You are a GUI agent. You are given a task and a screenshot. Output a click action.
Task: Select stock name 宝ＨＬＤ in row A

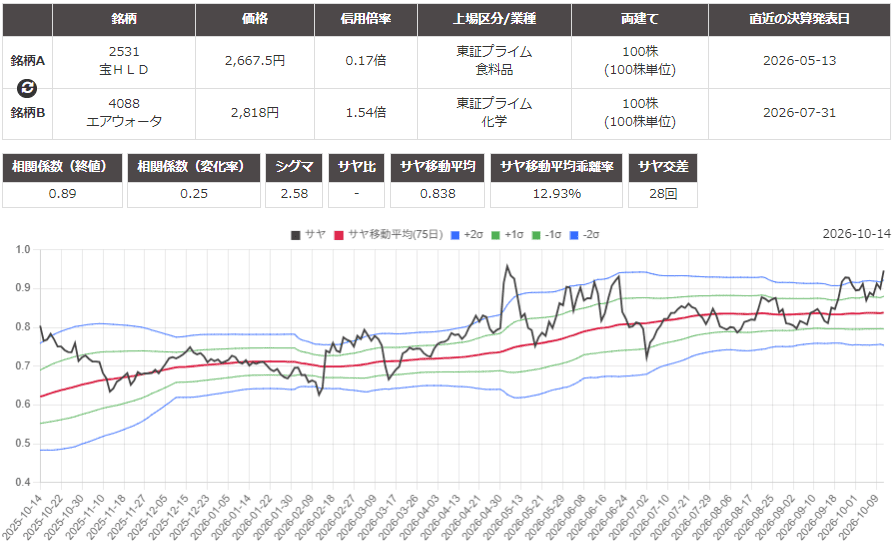point(124,70)
